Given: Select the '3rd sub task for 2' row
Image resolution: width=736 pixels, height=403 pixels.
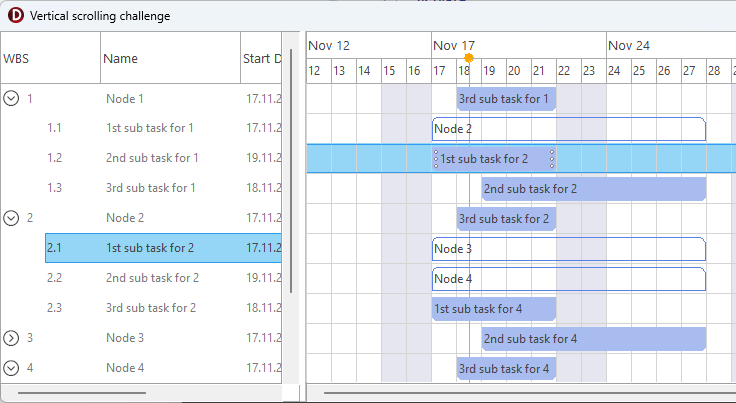Looking at the screenshot, I should 152,308.
